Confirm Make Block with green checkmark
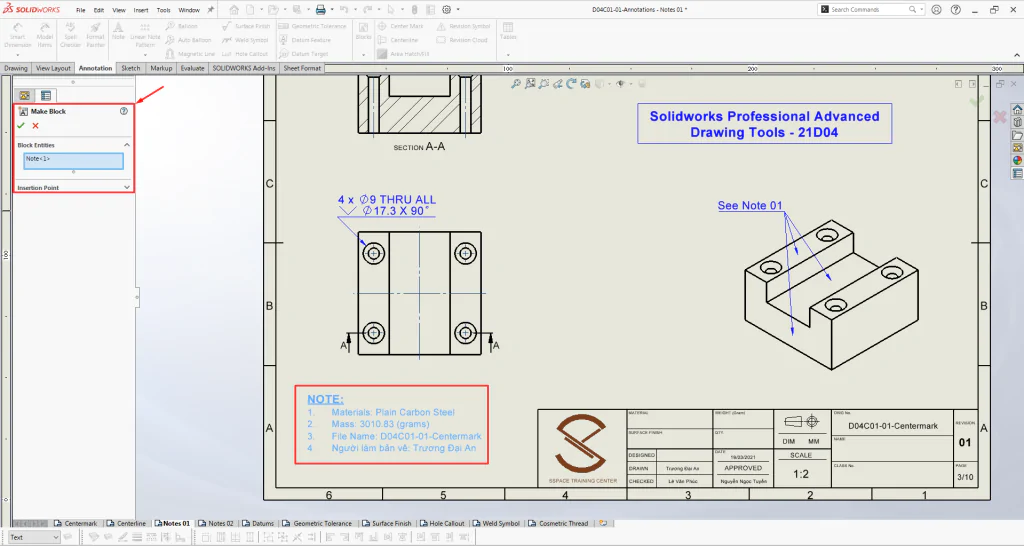The height and width of the screenshot is (546, 1024). [21, 125]
